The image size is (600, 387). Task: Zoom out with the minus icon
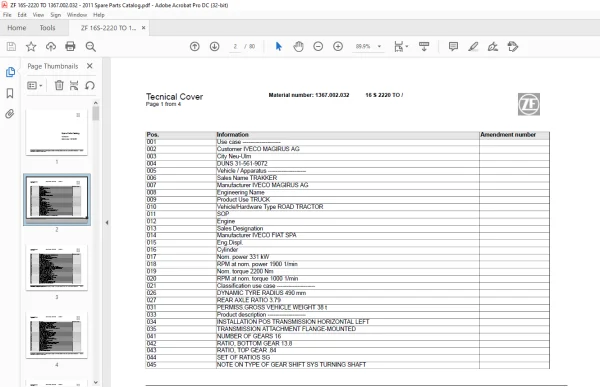click(318, 47)
